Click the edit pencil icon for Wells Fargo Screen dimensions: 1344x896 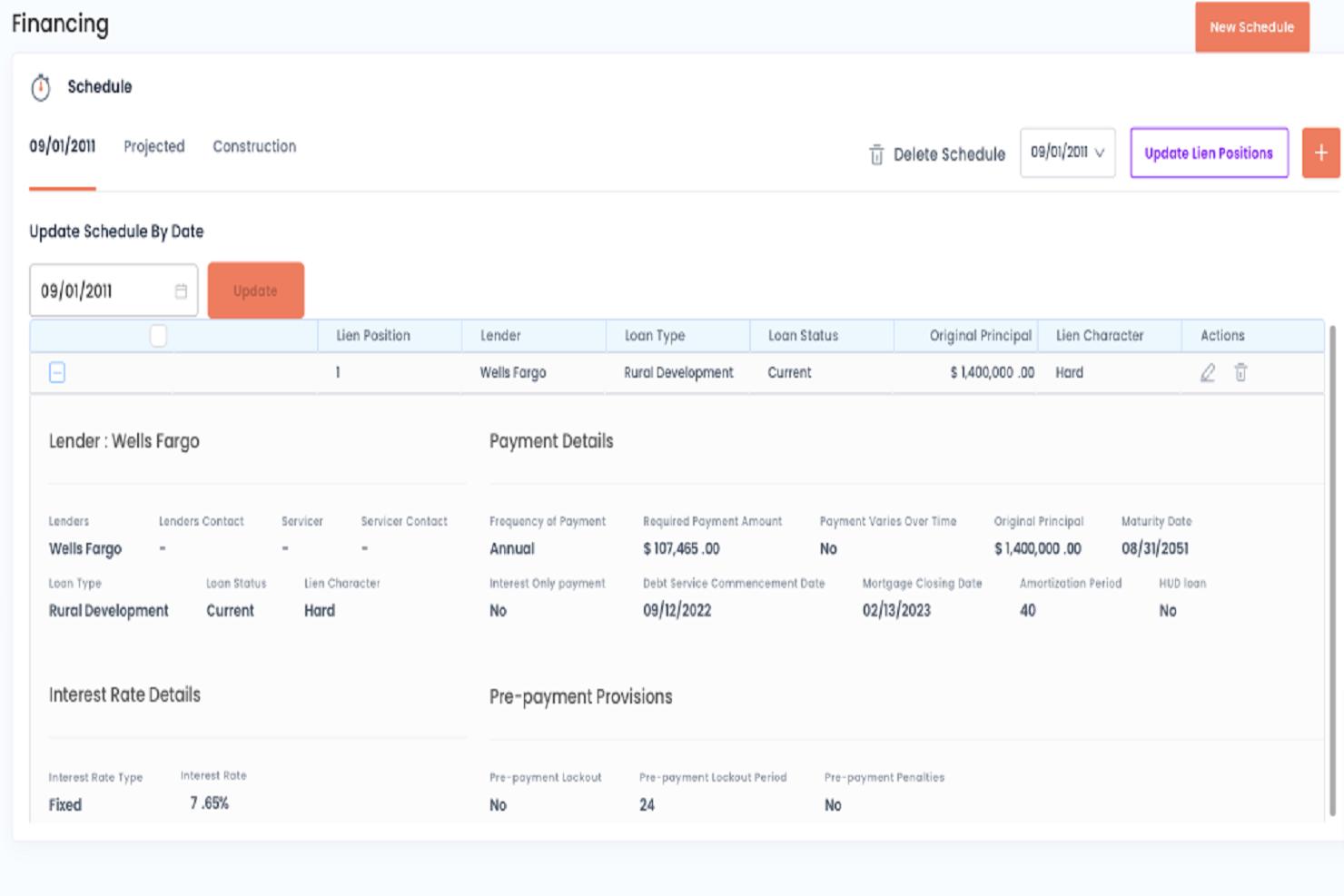[1207, 373]
